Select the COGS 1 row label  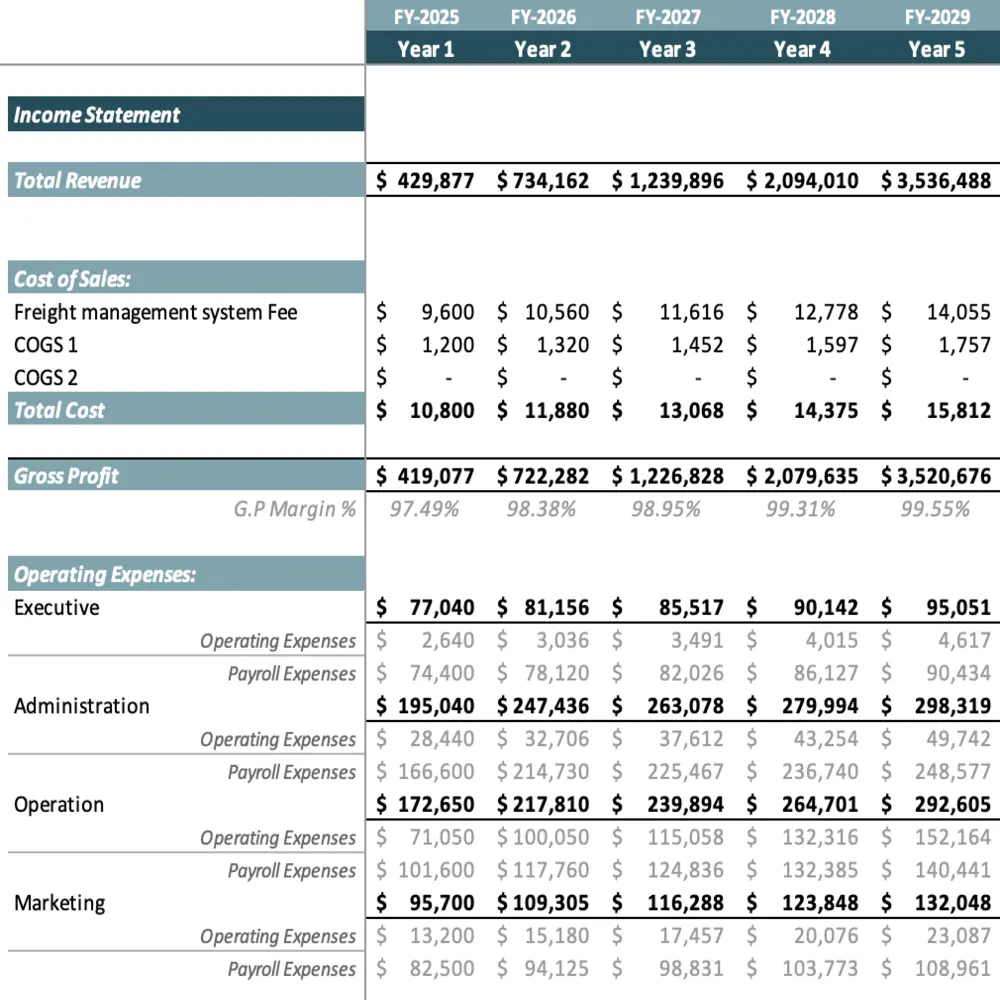click(x=46, y=345)
